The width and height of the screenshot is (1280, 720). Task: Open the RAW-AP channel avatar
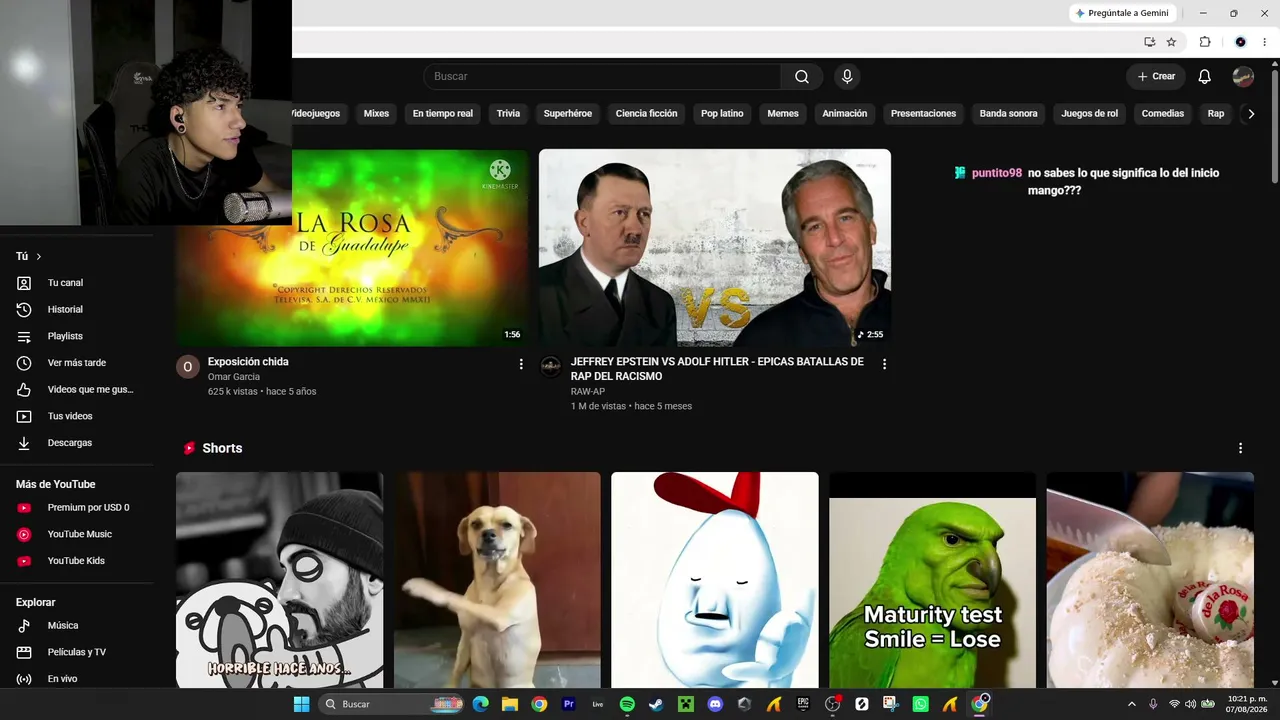(551, 366)
